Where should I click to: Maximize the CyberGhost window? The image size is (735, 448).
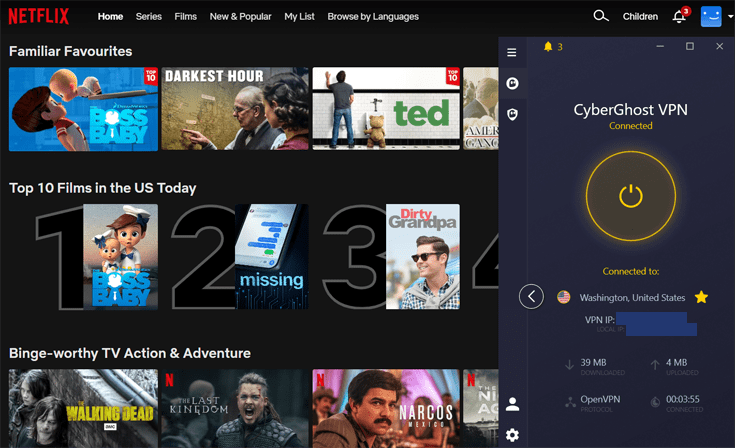690,46
